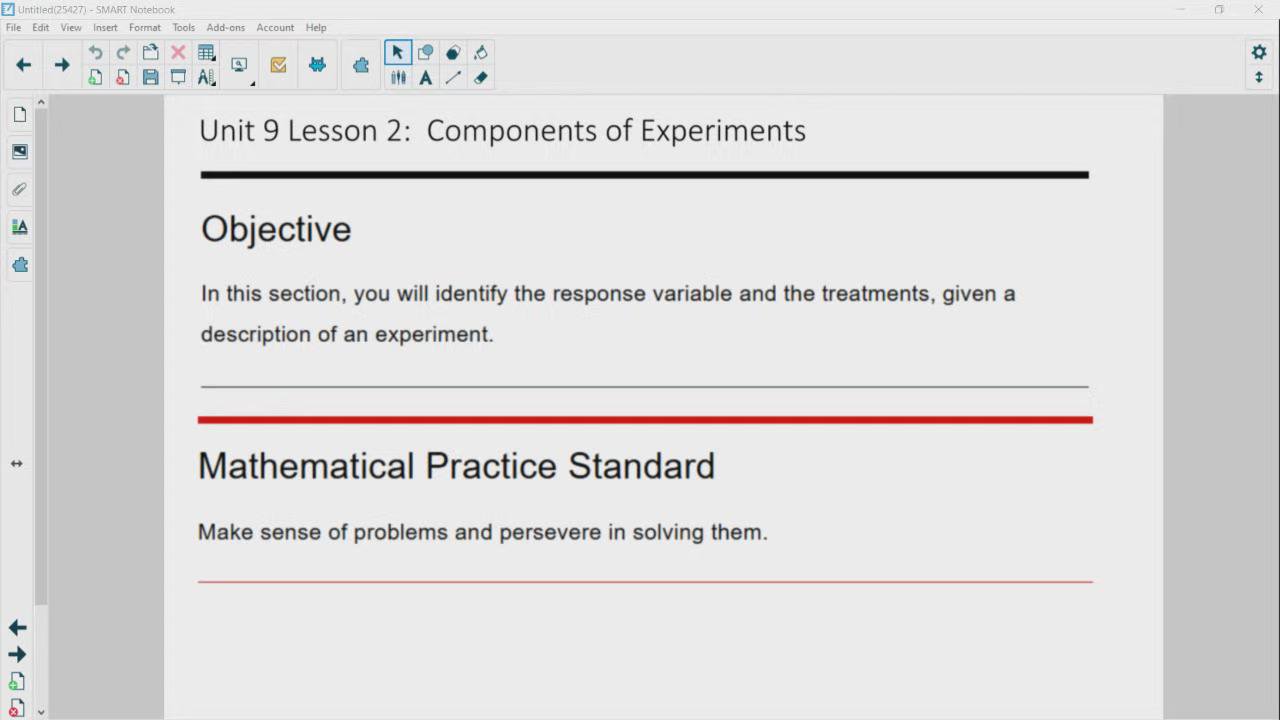The width and height of the screenshot is (1280, 720).
Task: Switch sidebar side with horizontal double arrow
Action: 16,464
